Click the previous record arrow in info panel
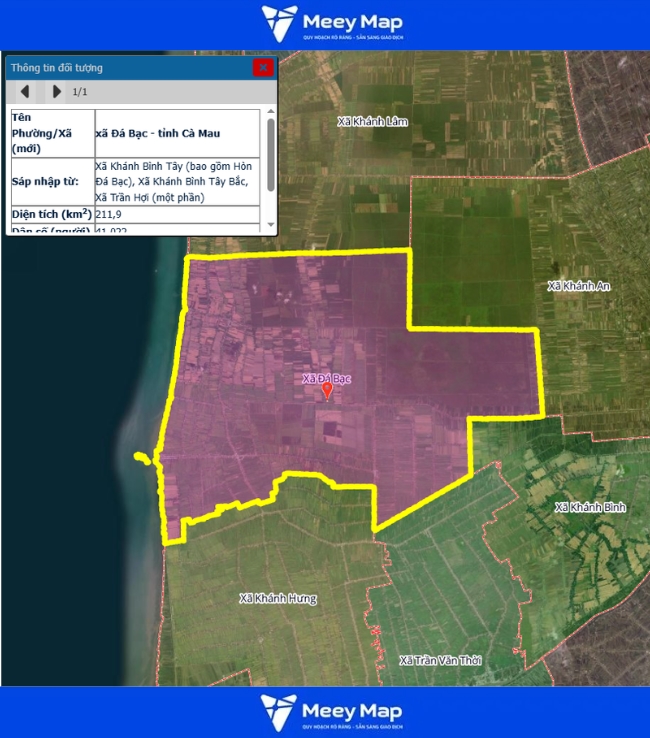Image resolution: width=650 pixels, height=738 pixels. pyautogui.click(x=25, y=92)
